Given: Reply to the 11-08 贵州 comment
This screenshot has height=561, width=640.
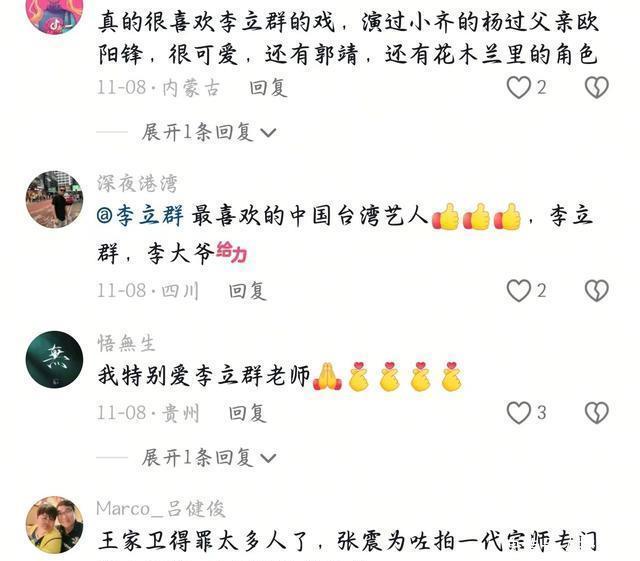Looking at the screenshot, I should [x=247, y=413].
